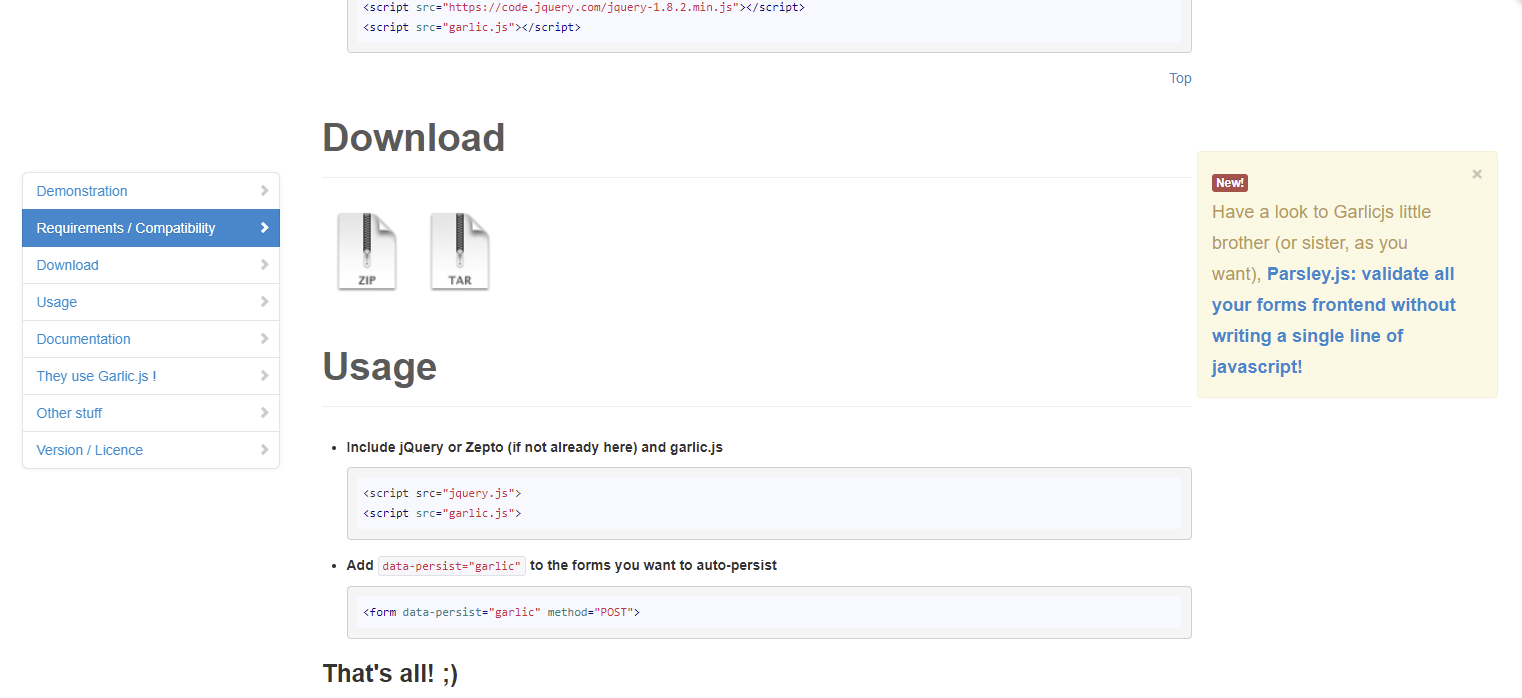This screenshot has height=698, width=1522.
Task: Expand the arrow beside Usage
Action: coord(264,302)
